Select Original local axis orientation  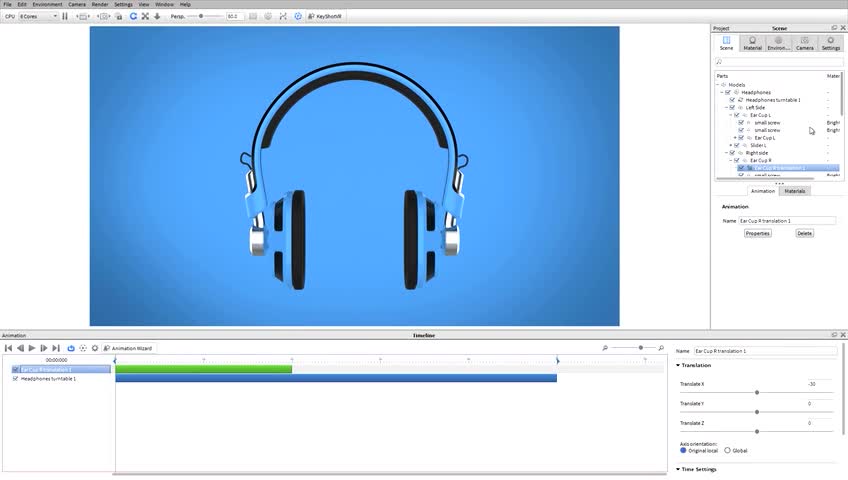point(683,450)
